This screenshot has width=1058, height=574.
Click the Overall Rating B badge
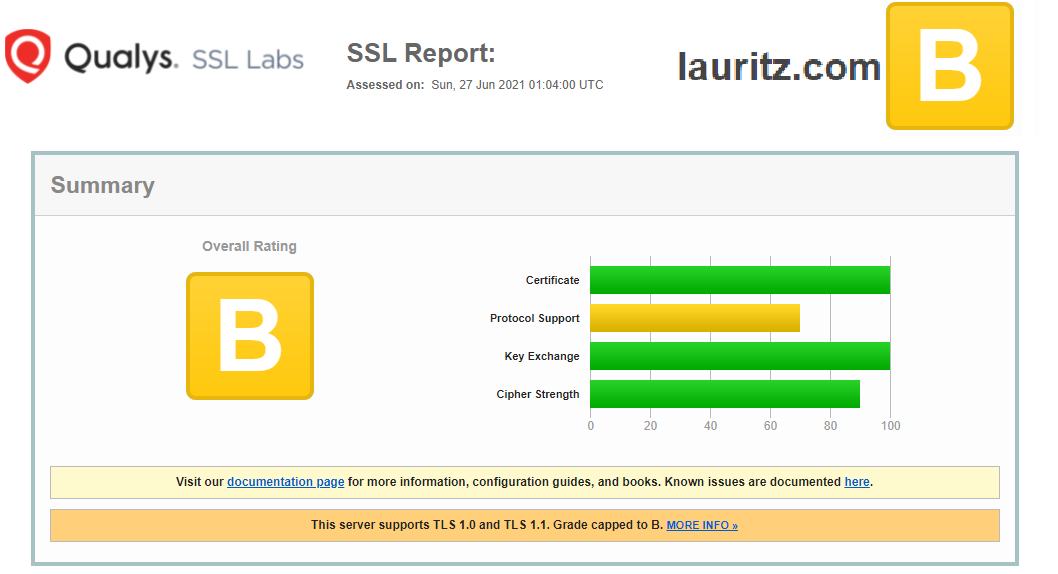pos(250,336)
